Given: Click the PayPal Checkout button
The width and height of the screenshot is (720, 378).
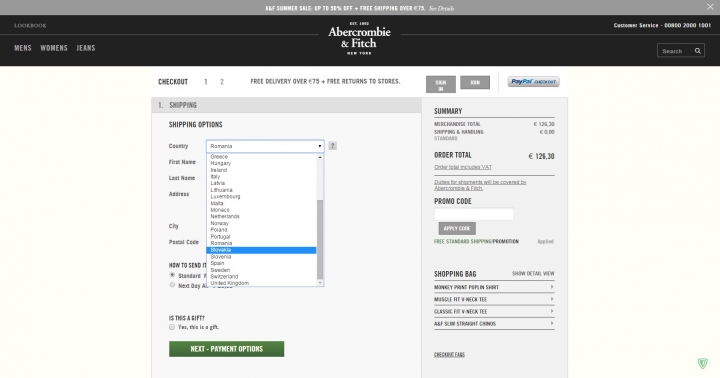Looking at the screenshot, I should [x=534, y=82].
